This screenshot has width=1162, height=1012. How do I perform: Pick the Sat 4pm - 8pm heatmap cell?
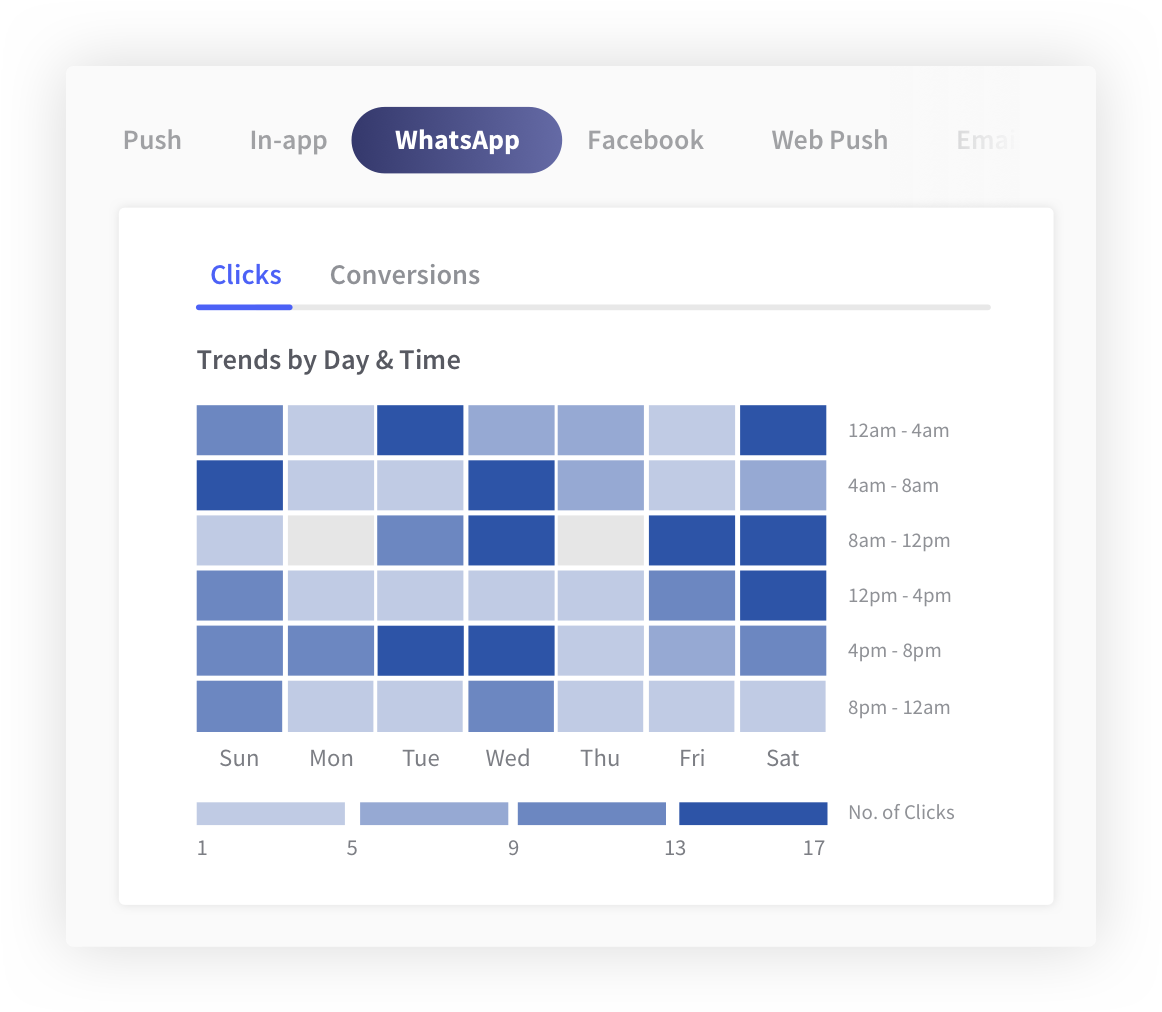tap(783, 650)
